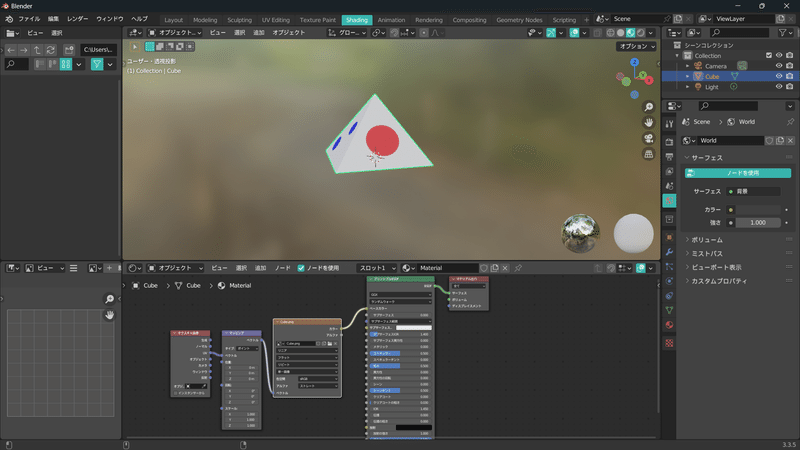
Task: Click the ノードを使用 button in World properties
Action: pyautogui.click(x=738, y=173)
